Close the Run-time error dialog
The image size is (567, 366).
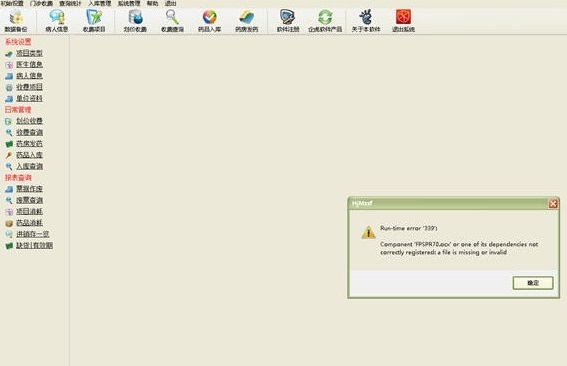[x=553, y=204]
